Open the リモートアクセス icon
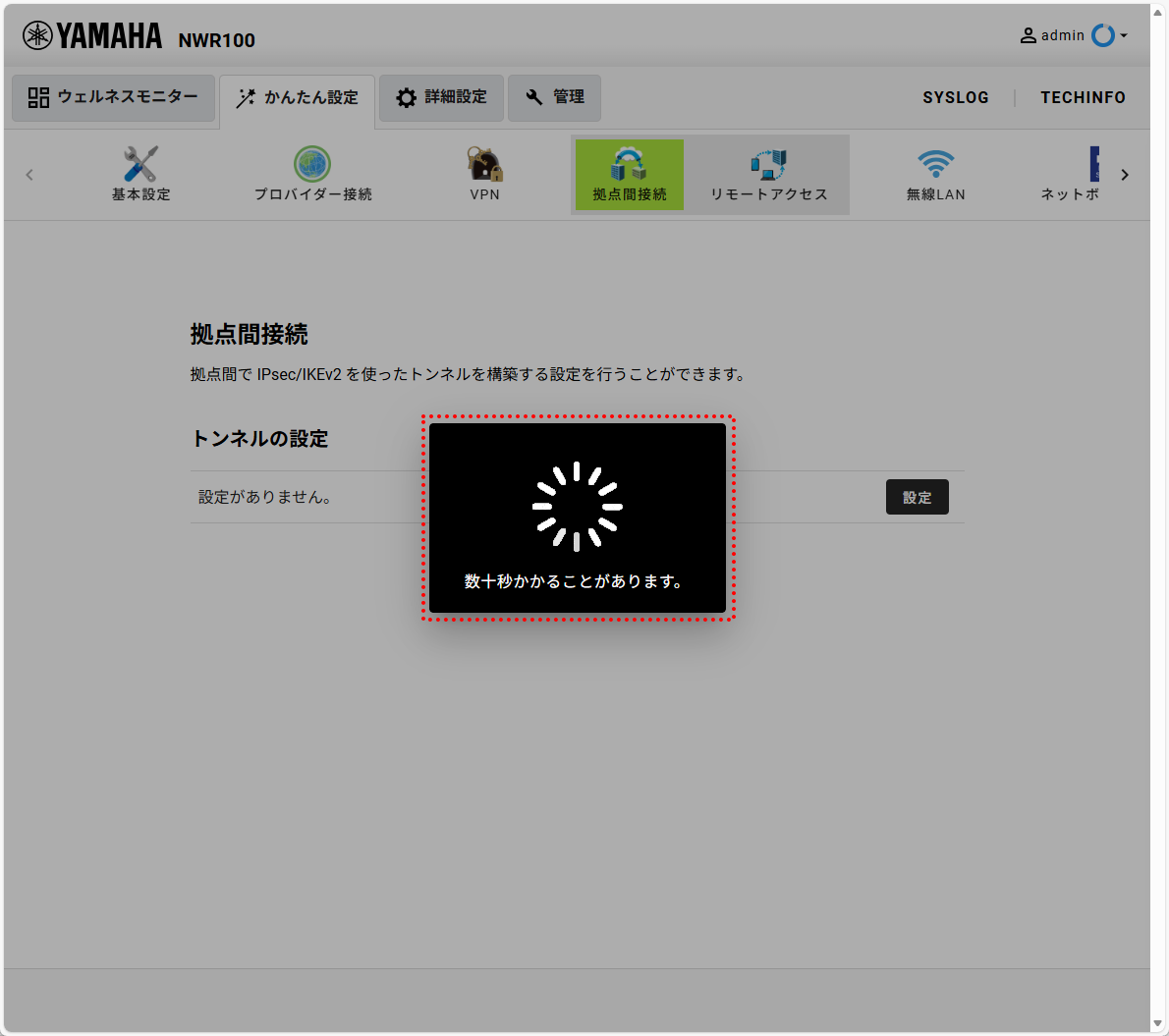This screenshot has width=1169, height=1036. pos(768,164)
